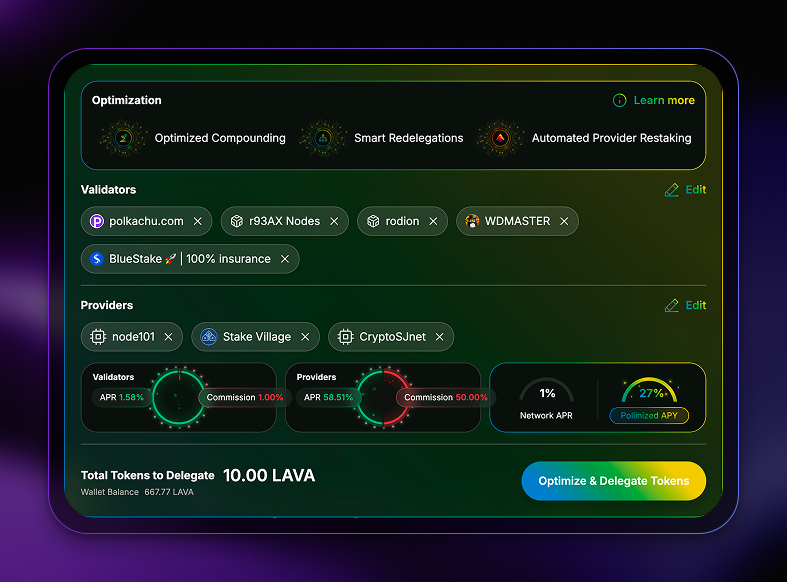Click the info icon beside Learn more
Viewport: 787px width, 582px height.
click(620, 100)
